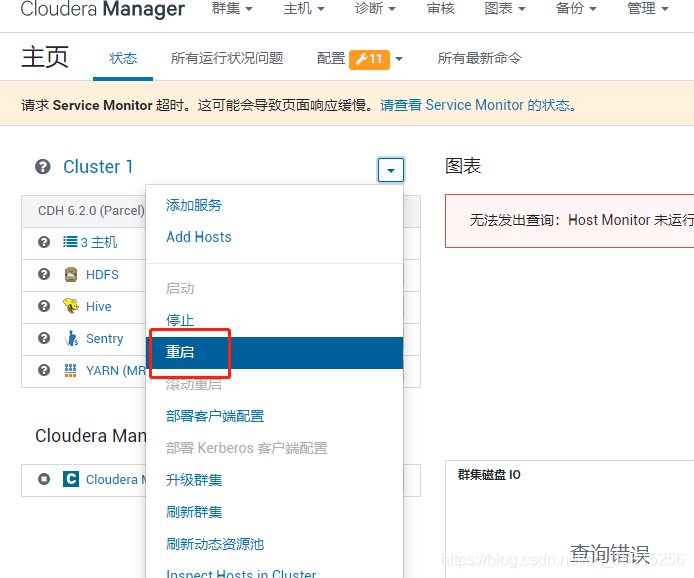Open the Cloudera Management Service link
This screenshot has width=694, height=578.
click(116, 479)
